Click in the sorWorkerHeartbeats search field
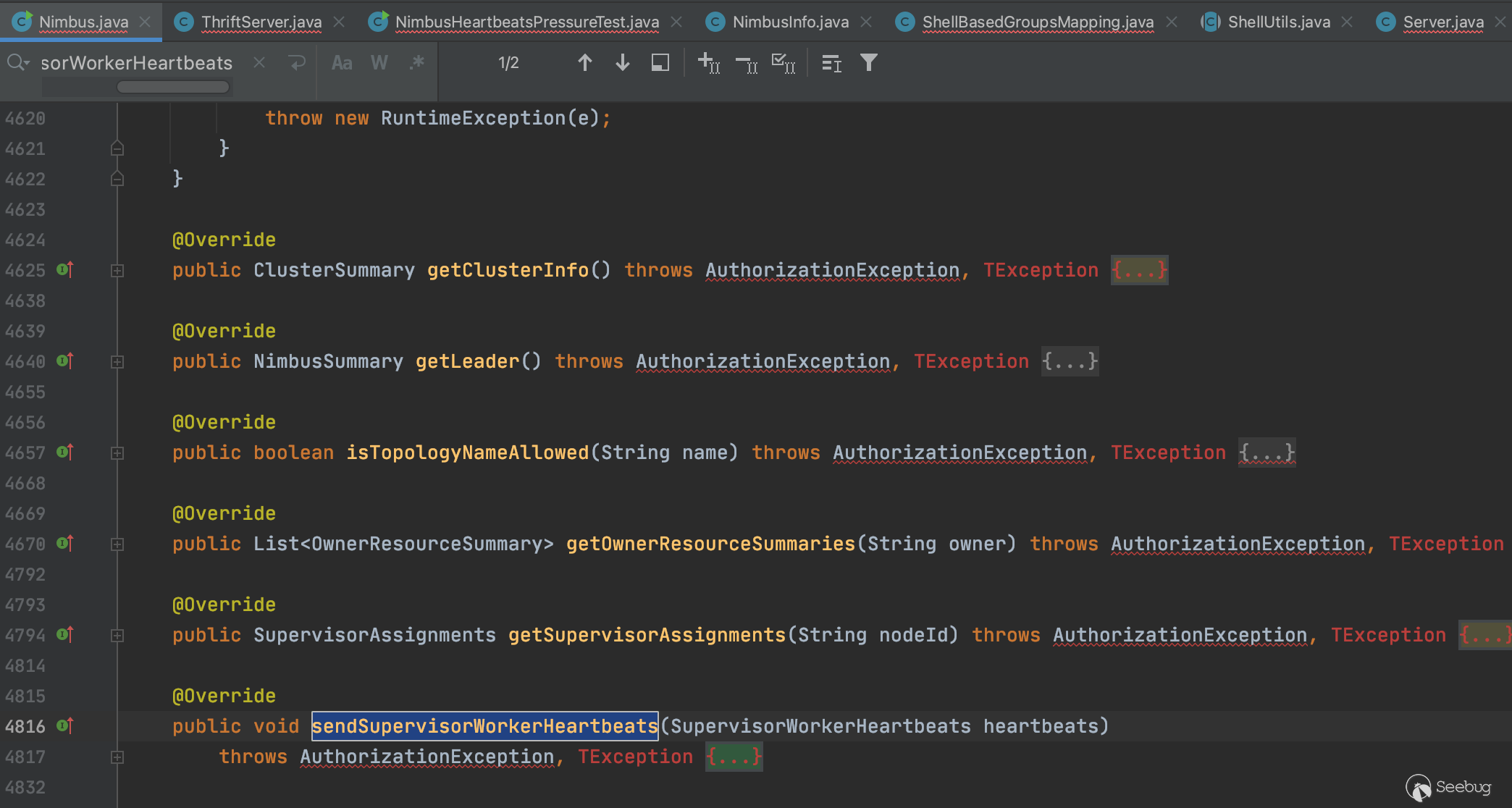 point(136,63)
